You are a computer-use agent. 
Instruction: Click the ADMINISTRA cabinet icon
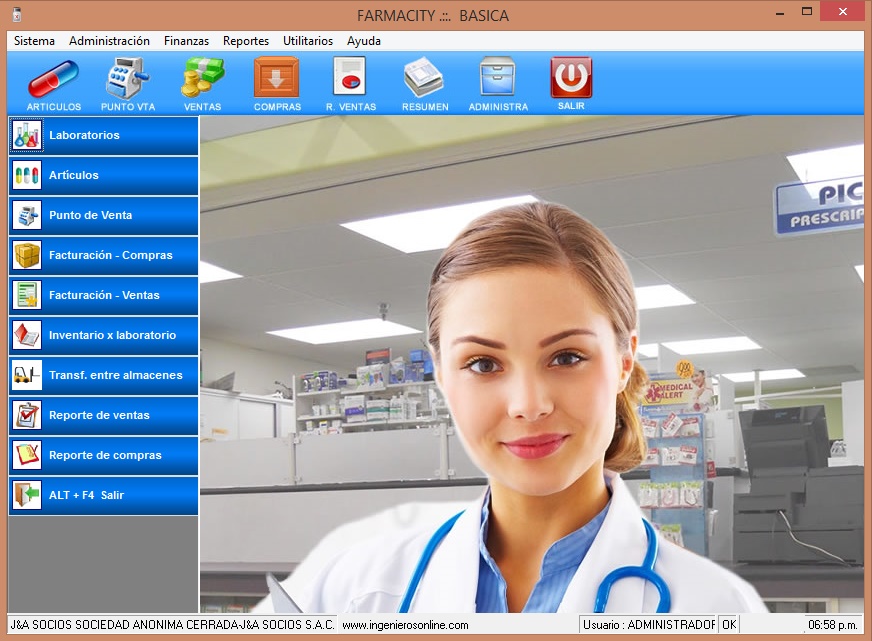click(498, 77)
